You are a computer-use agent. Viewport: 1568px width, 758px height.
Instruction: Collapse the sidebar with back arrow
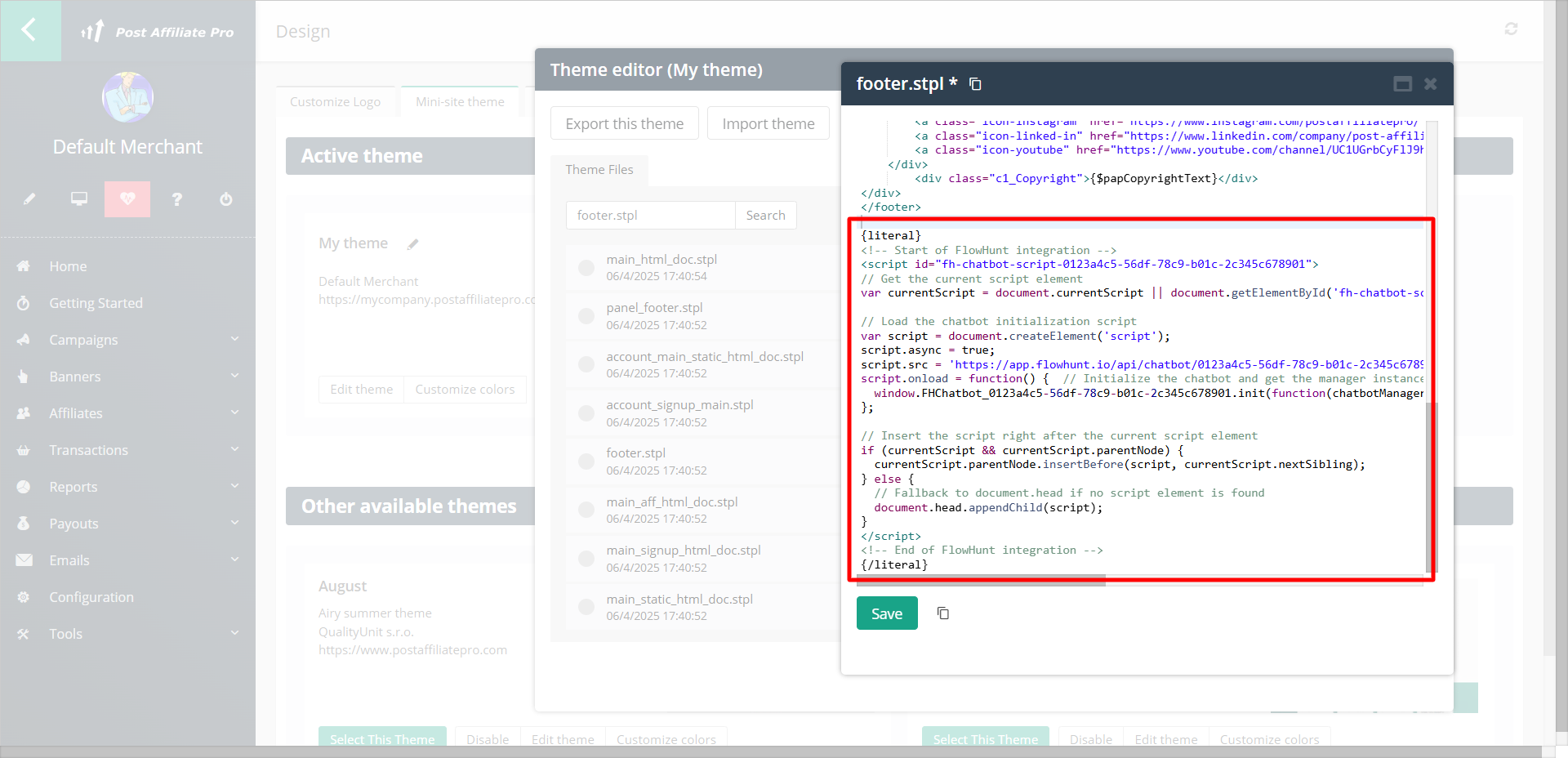pos(30,30)
